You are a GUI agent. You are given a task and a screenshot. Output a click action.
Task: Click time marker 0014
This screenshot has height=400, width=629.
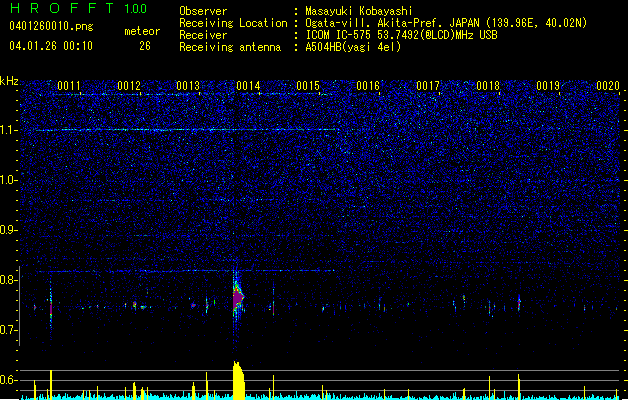(248, 85)
